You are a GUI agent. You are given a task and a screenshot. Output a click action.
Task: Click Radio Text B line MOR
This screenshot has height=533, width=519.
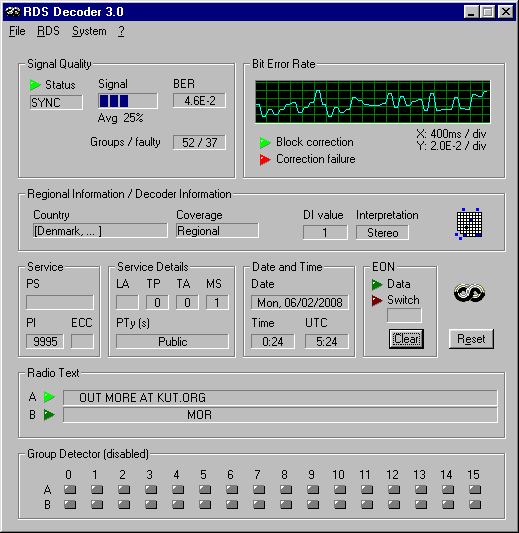tap(280, 415)
